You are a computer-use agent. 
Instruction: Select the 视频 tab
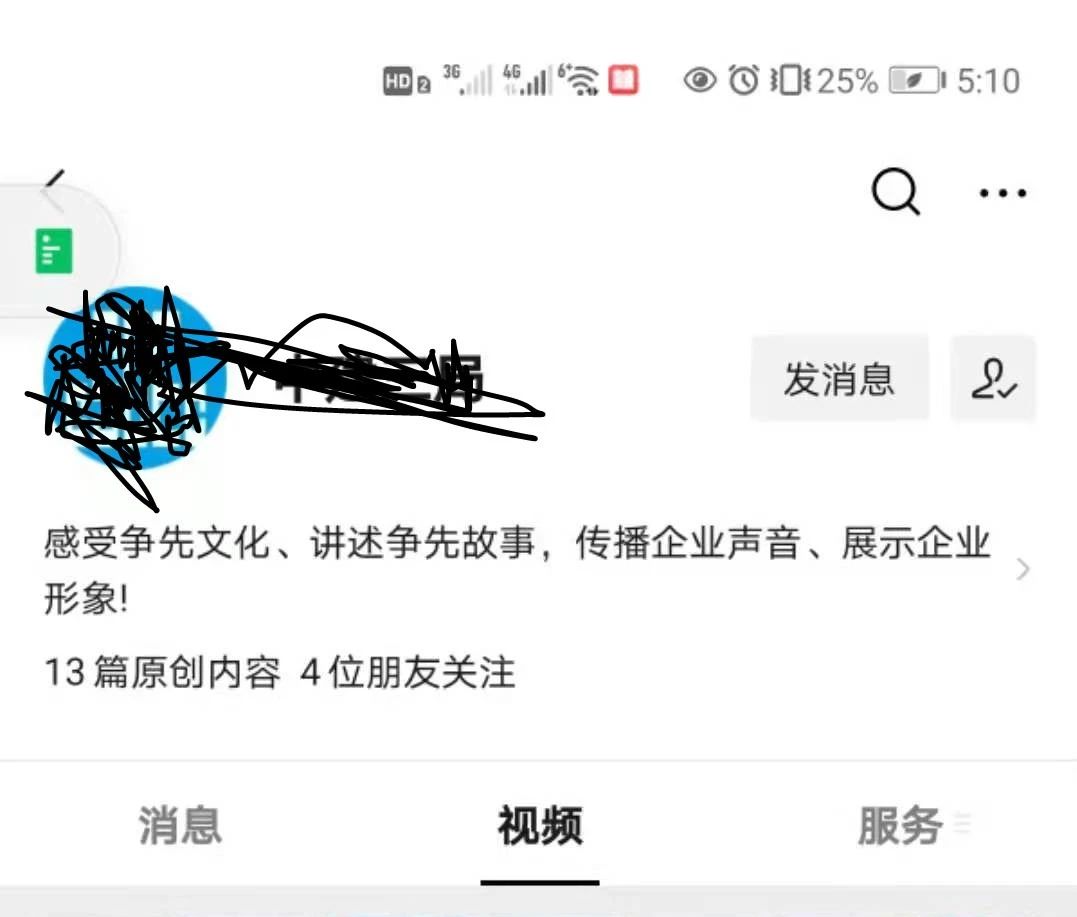[x=540, y=825]
